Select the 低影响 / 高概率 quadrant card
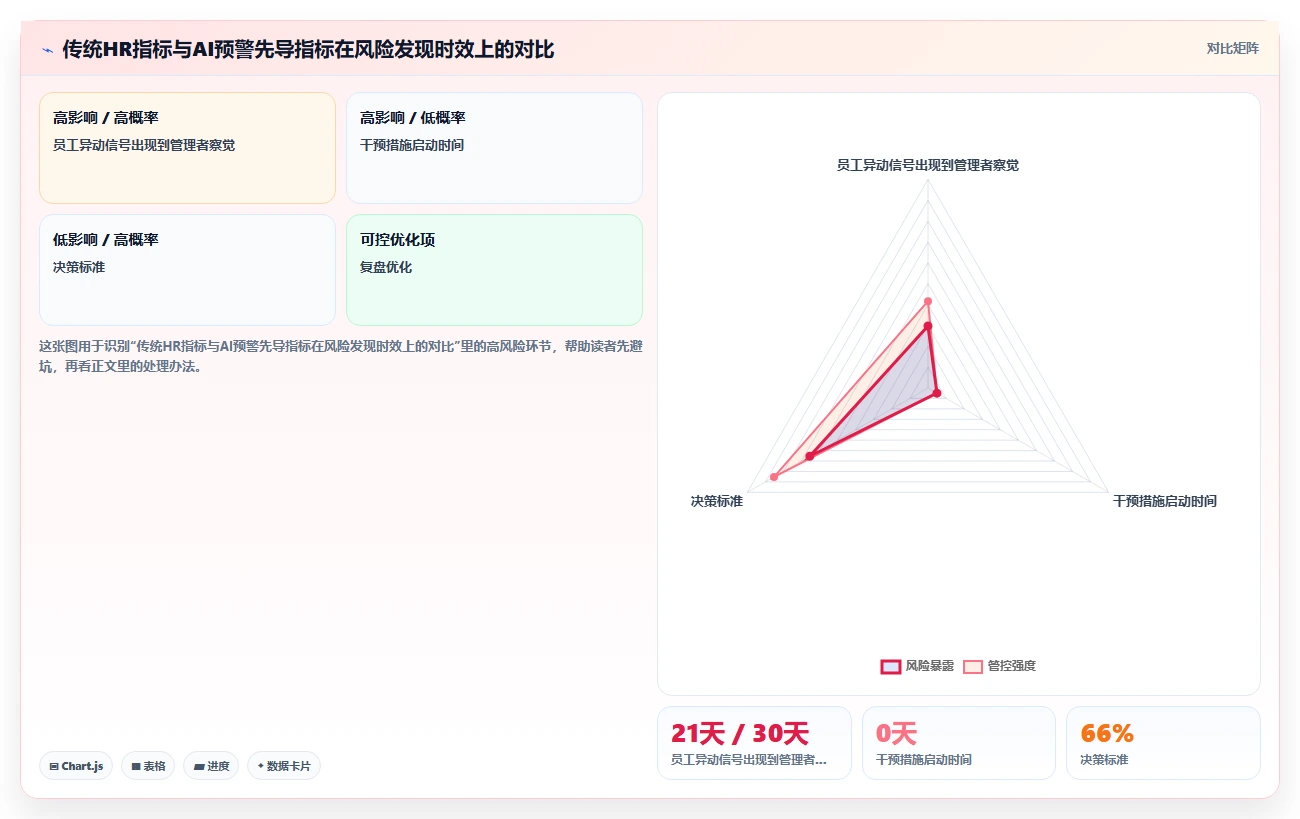Viewport: 1300px width, 819px height. point(187,270)
